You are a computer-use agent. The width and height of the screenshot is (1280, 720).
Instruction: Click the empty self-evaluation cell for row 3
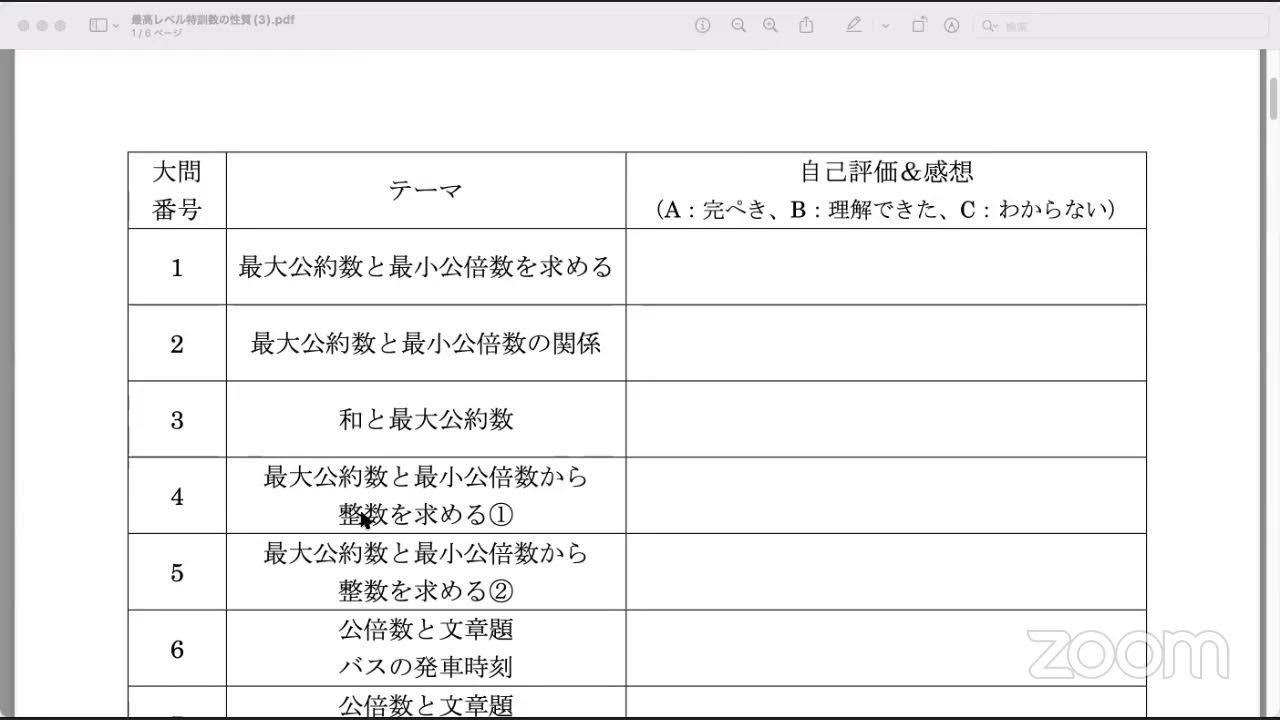(886, 419)
